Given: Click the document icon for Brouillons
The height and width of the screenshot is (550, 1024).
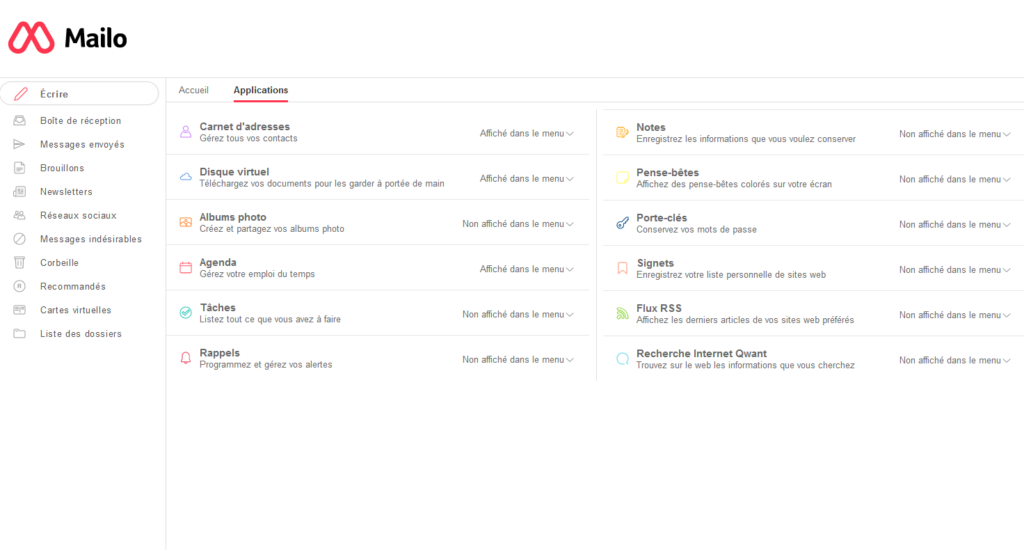Looking at the screenshot, I should coord(20,168).
